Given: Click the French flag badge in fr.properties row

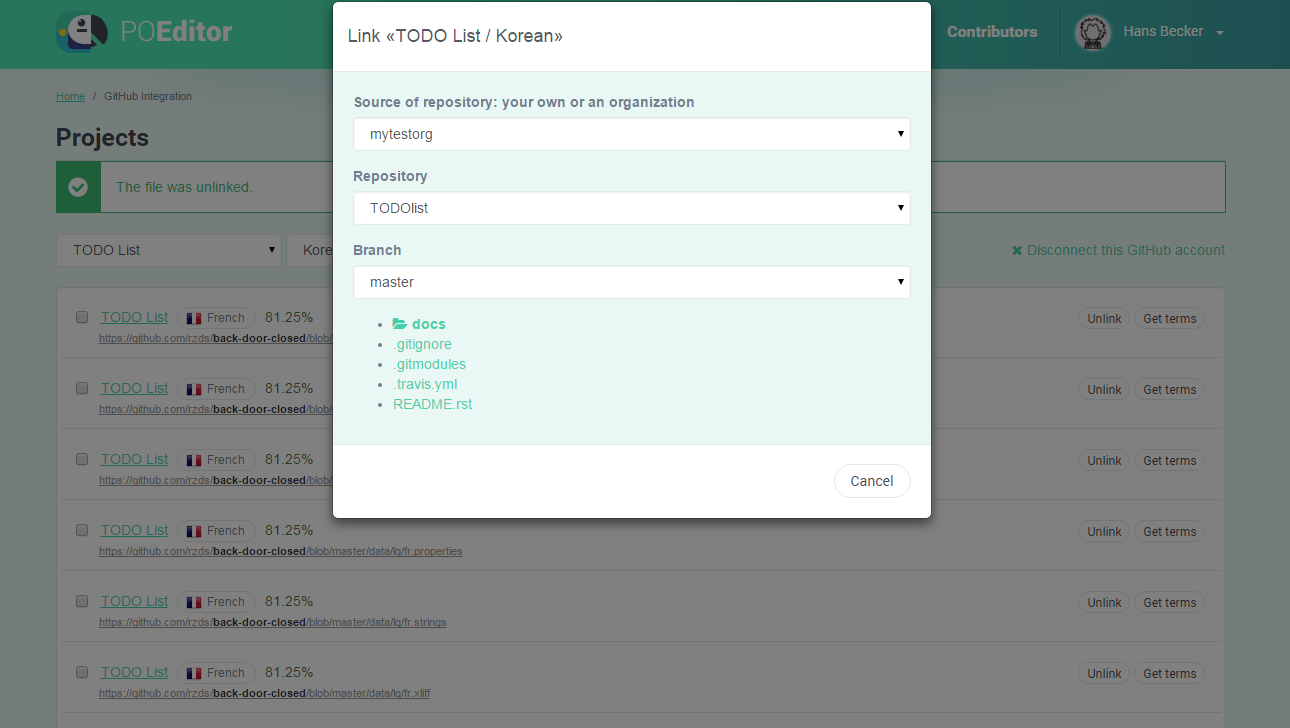Looking at the screenshot, I should pos(217,531).
